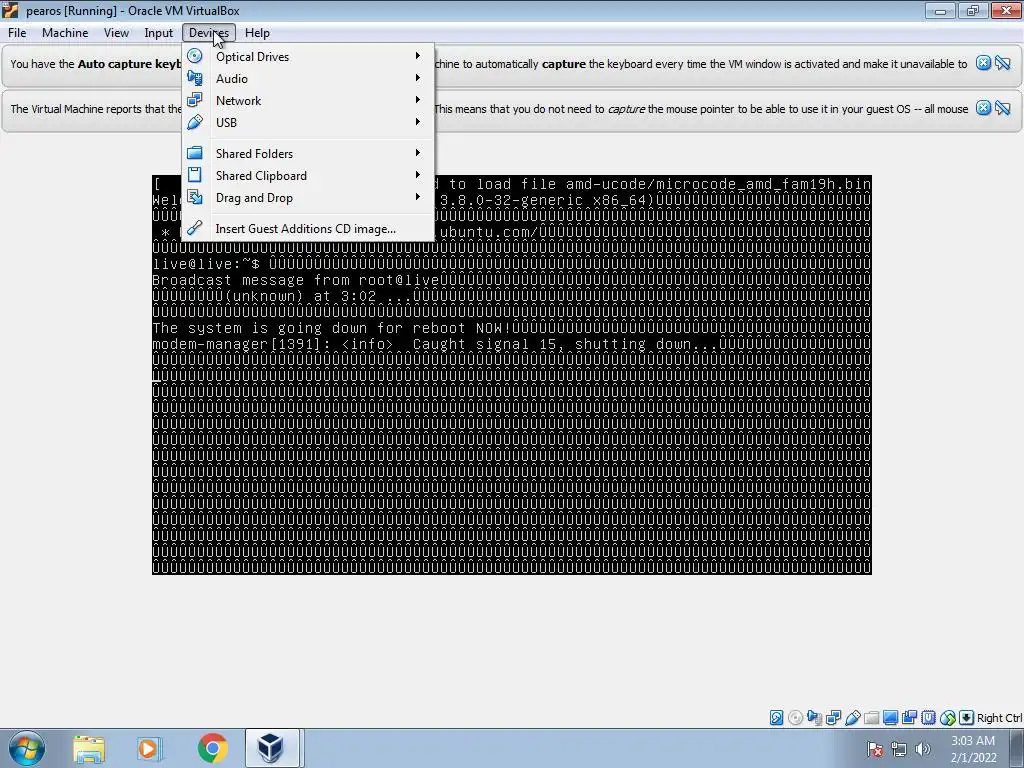
Task: Click the Network icon in Devices menu
Action: coord(195,101)
